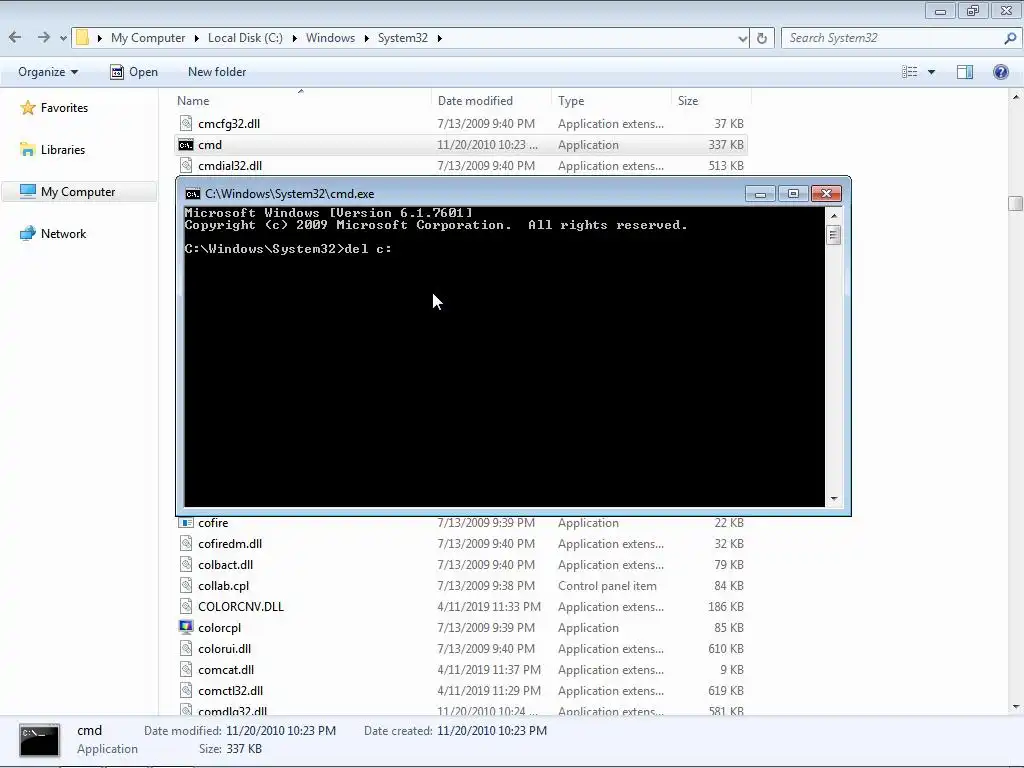
Task: Select the collab.cpl file
Action: [x=223, y=586]
